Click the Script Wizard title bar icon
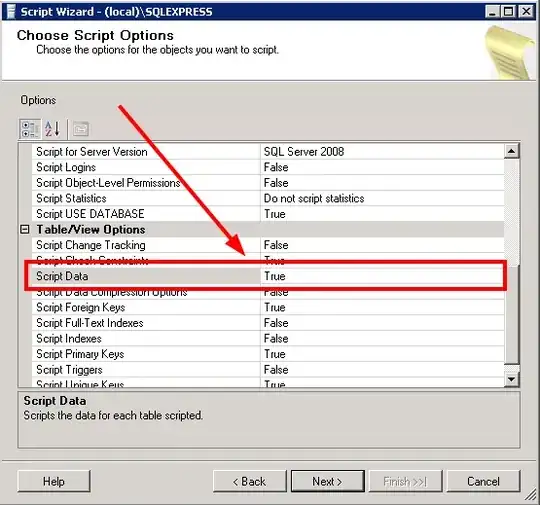 [11, 12]
